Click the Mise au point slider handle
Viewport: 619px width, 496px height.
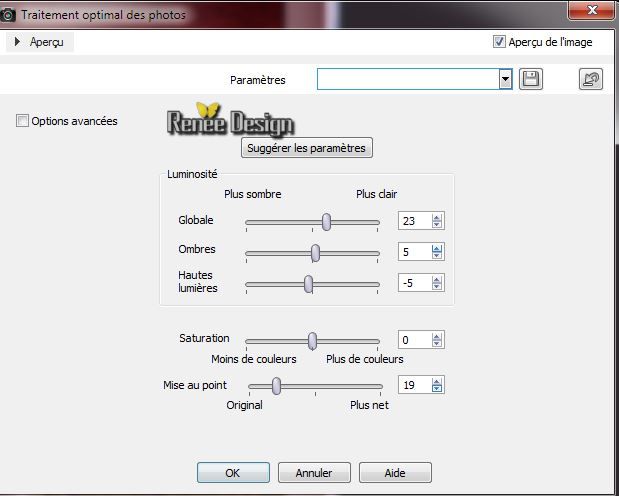click(x=276, y=386)
